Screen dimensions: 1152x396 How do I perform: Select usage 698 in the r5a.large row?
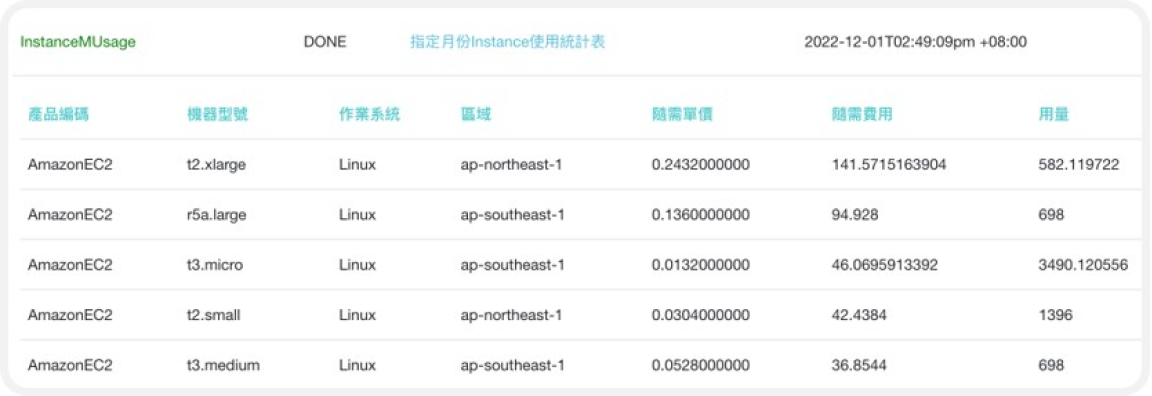(1051, 215)
